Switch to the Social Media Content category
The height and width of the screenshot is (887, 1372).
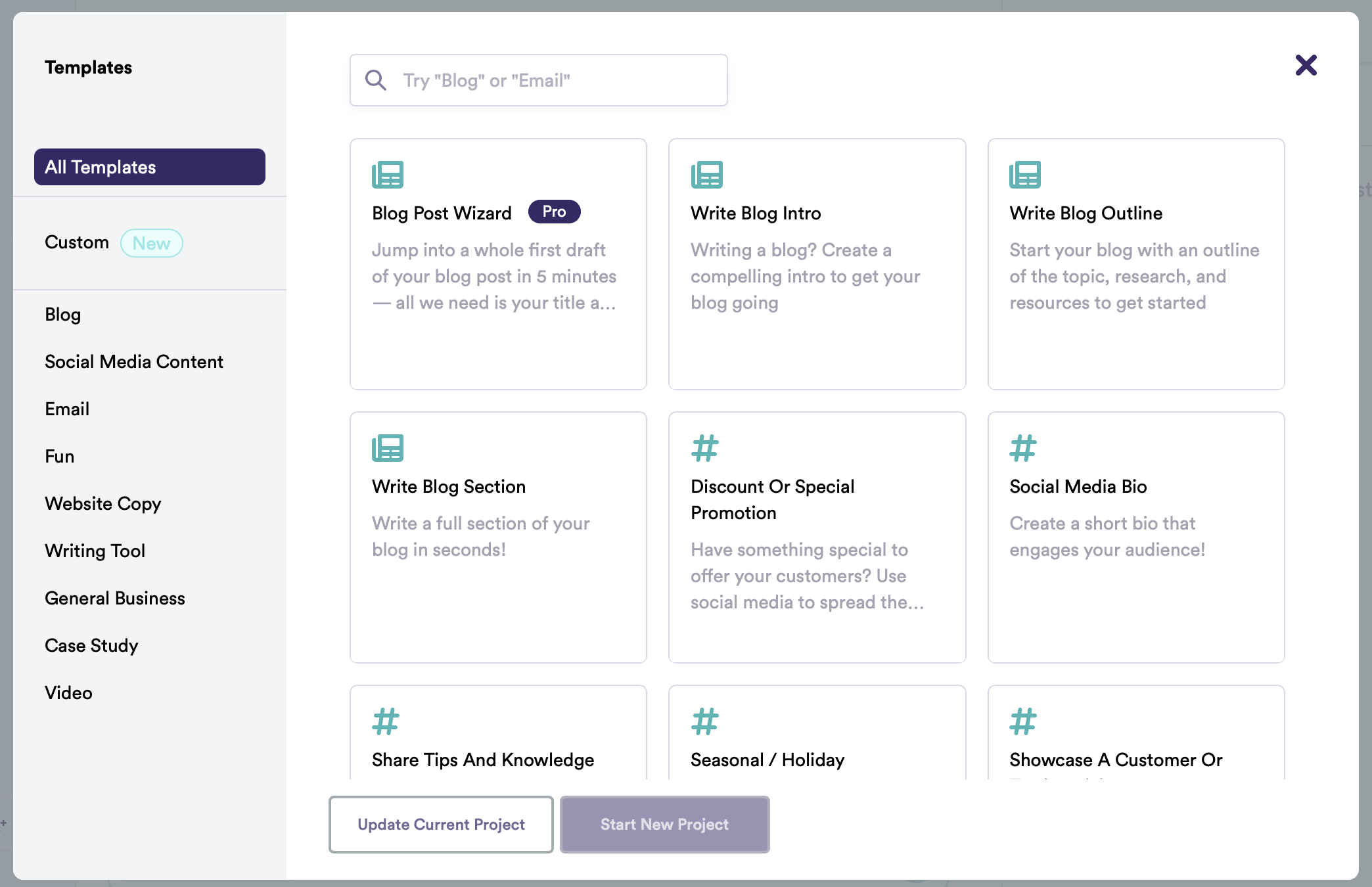(x=134, y=361)
